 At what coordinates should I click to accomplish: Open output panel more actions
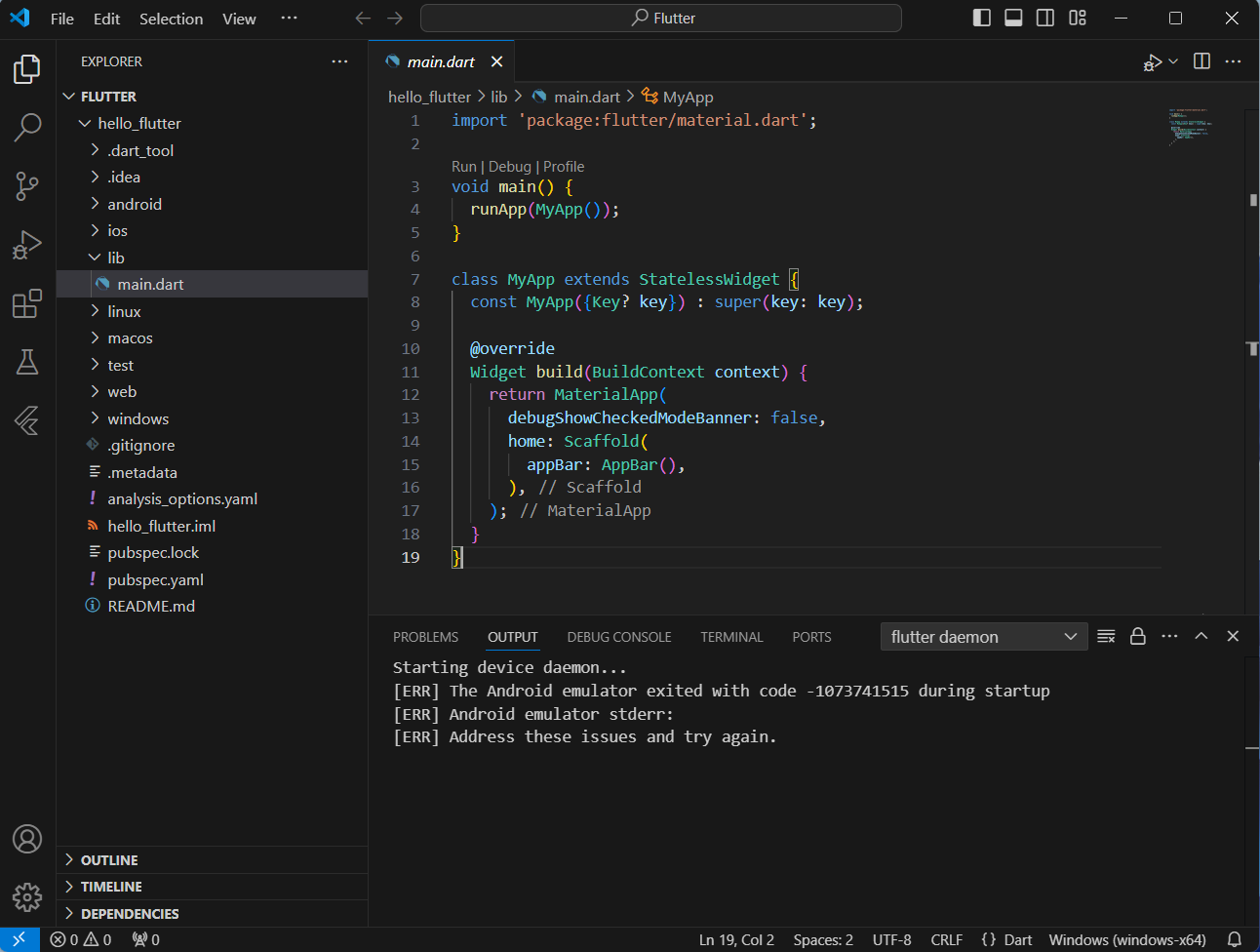1169,636
